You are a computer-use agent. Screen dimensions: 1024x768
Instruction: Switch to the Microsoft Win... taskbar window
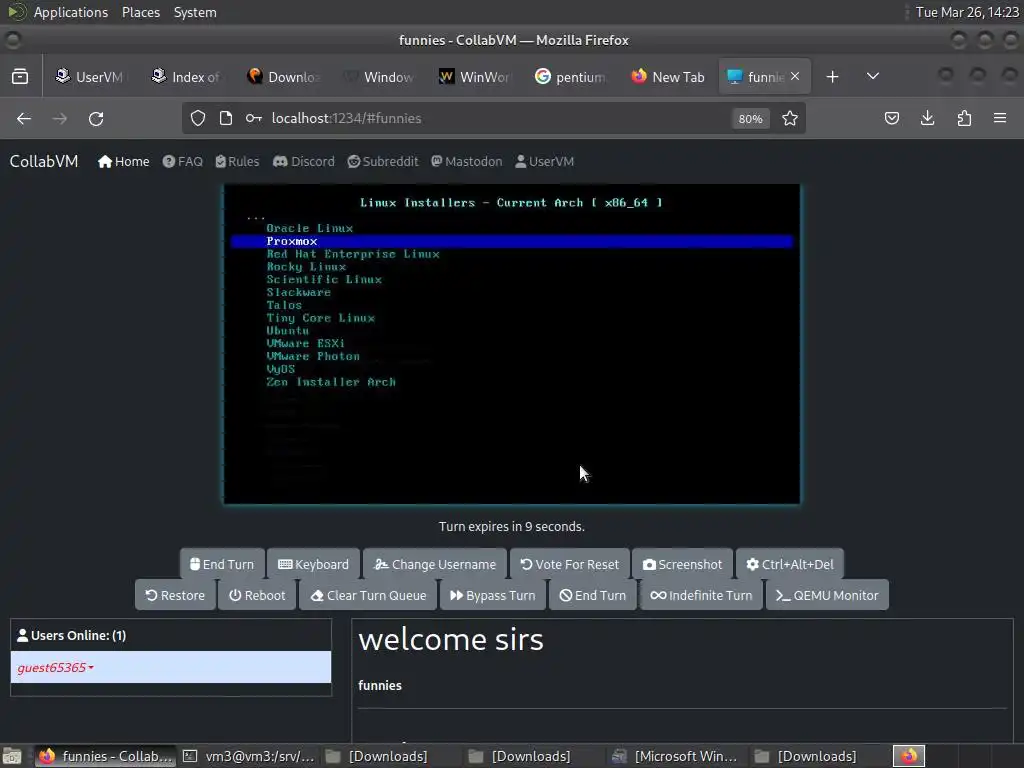click(676, 756)
